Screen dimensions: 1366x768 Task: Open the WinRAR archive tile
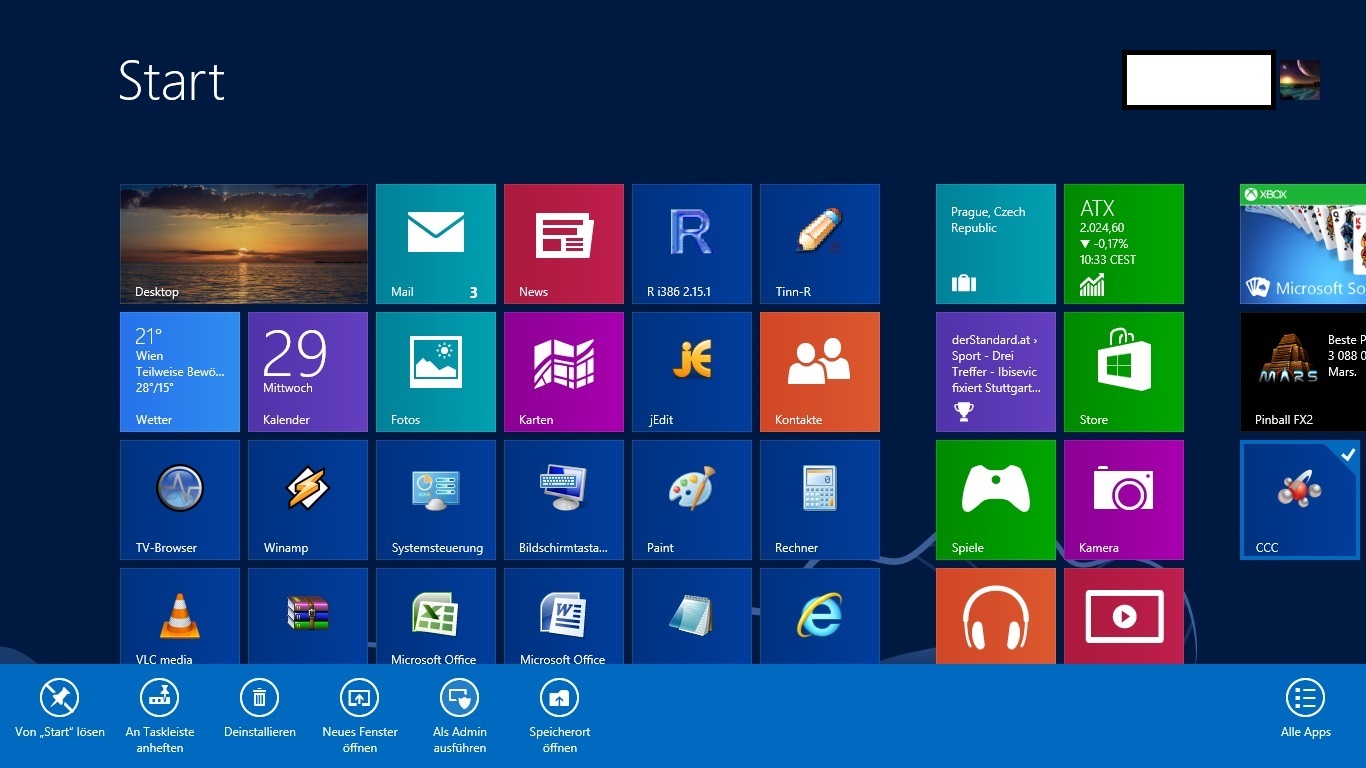pos(308,616)
